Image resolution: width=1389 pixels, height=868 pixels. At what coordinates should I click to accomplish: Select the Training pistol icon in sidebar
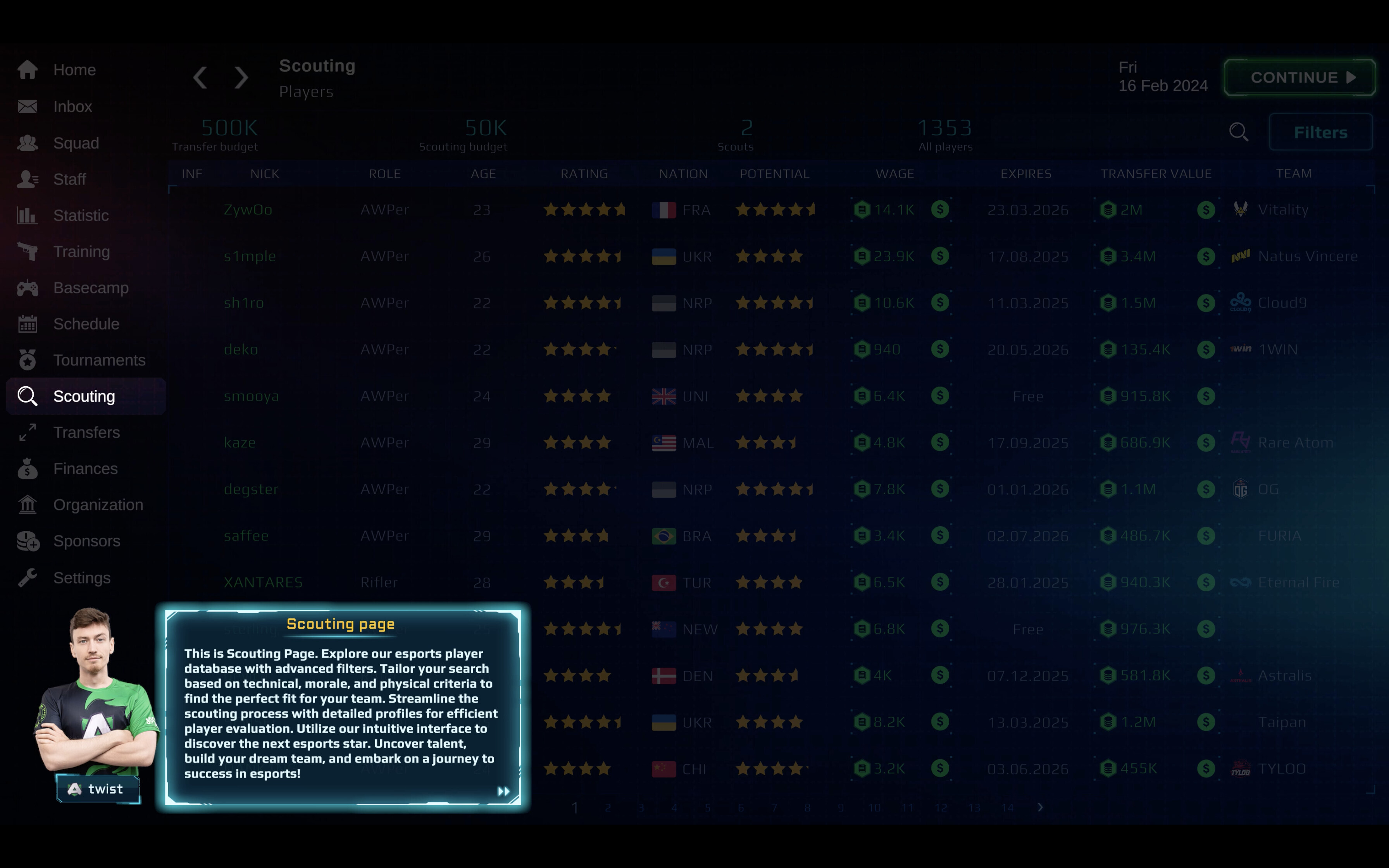(x=28, y=251)
